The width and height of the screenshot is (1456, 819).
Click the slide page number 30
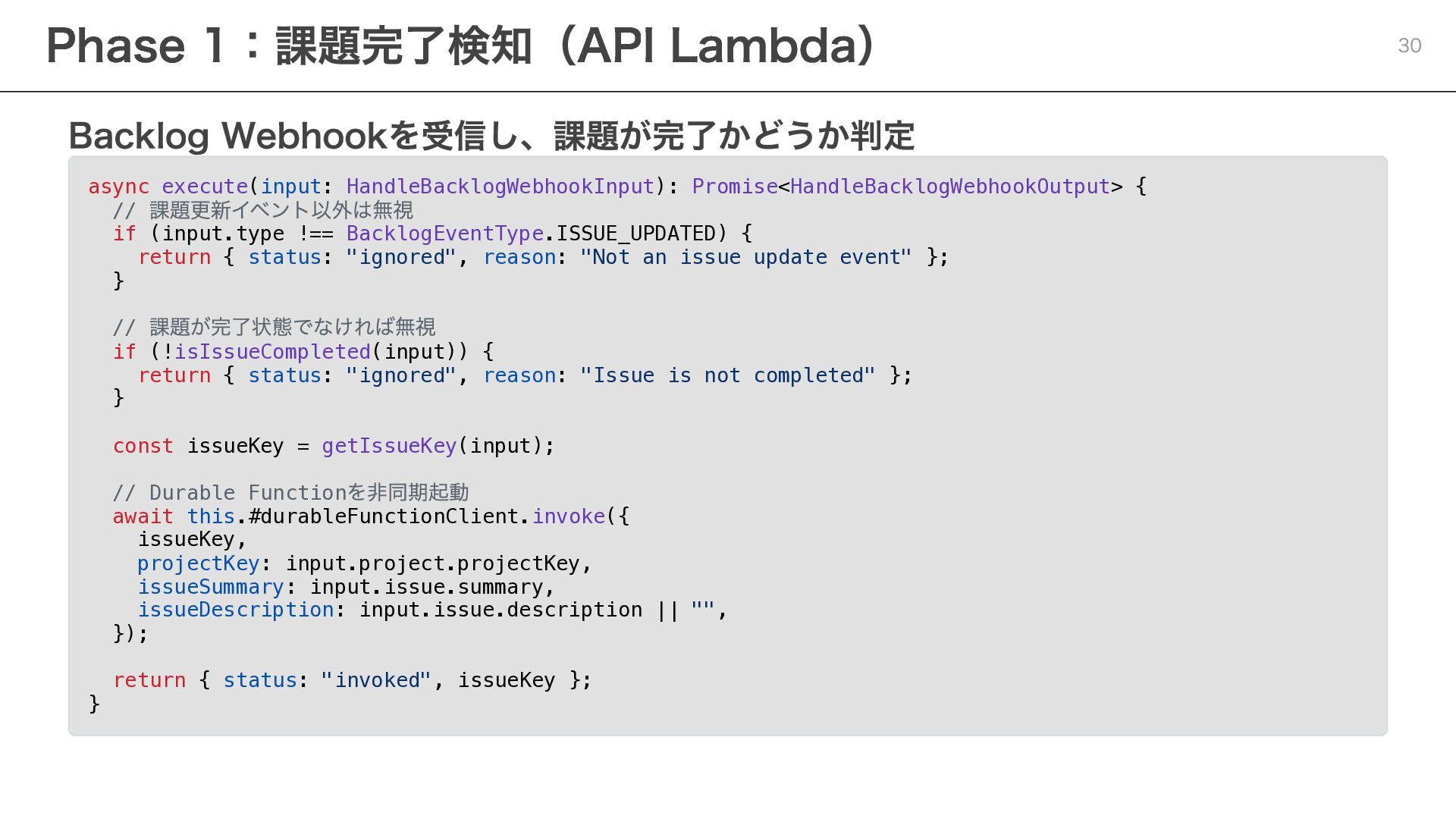[1409, 46]
